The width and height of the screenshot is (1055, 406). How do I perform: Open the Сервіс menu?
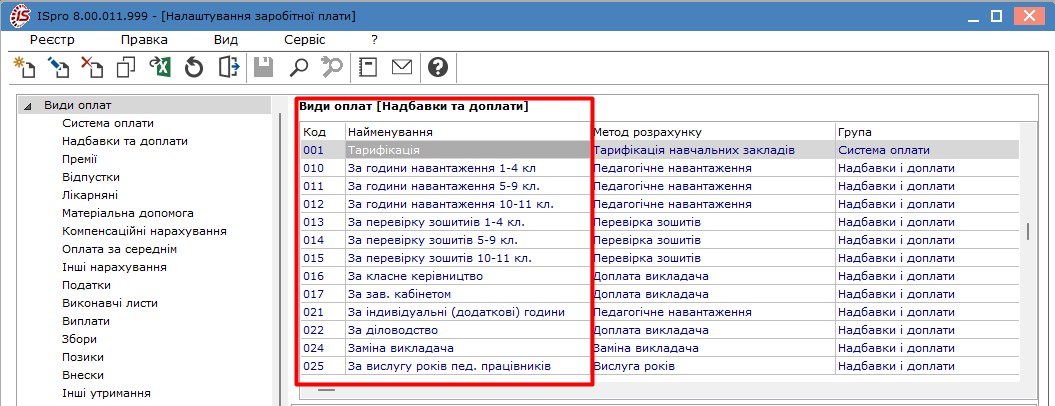305,40
